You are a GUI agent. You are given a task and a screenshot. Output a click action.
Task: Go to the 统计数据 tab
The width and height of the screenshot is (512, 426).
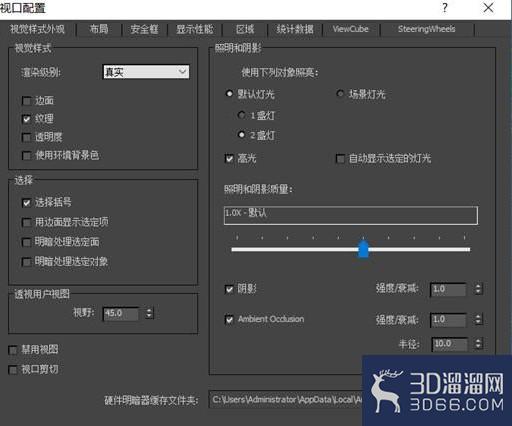point(295,29)
